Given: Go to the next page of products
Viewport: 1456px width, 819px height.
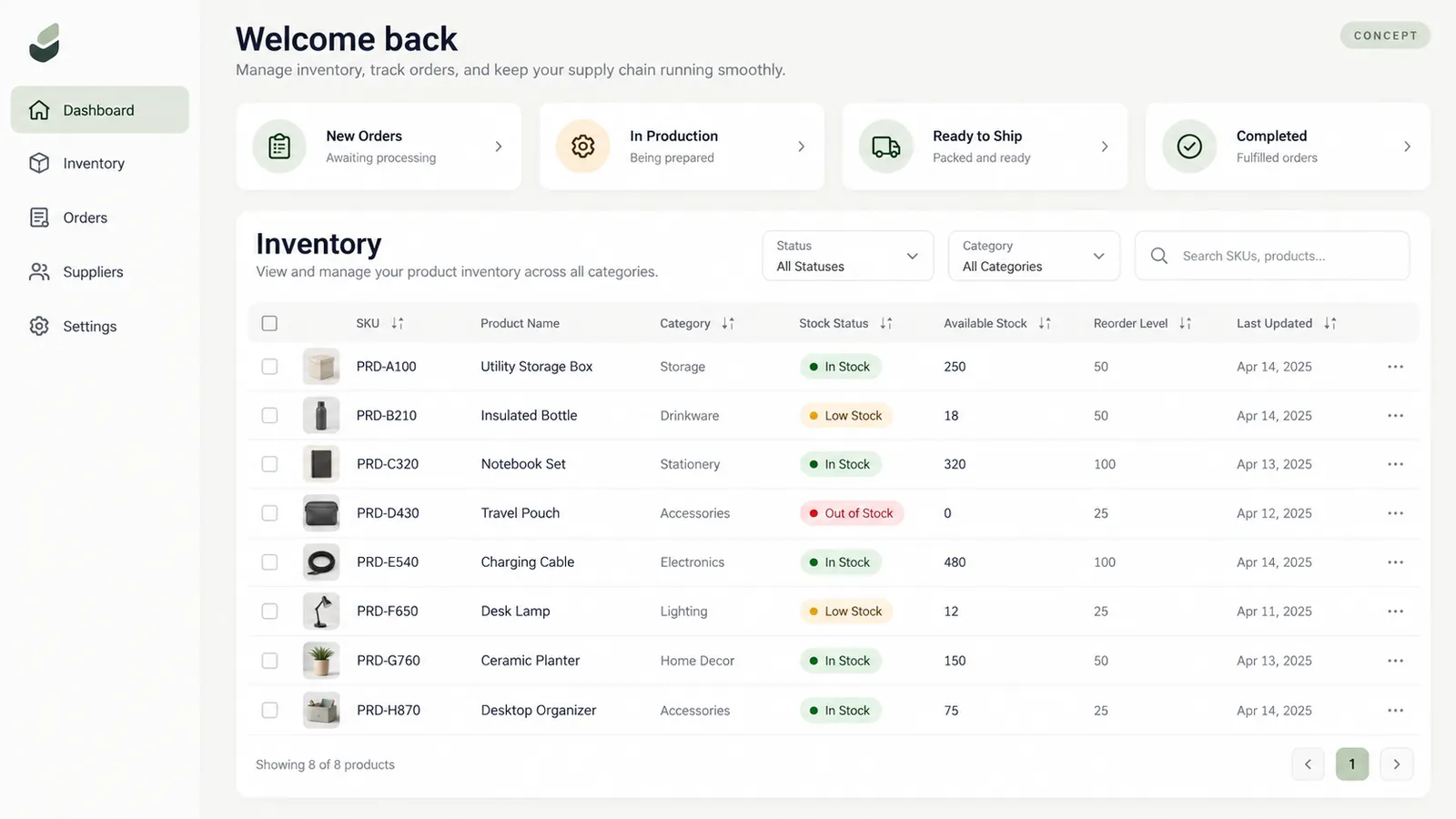Looking at the screenshot, I should tap(1397, 764).
